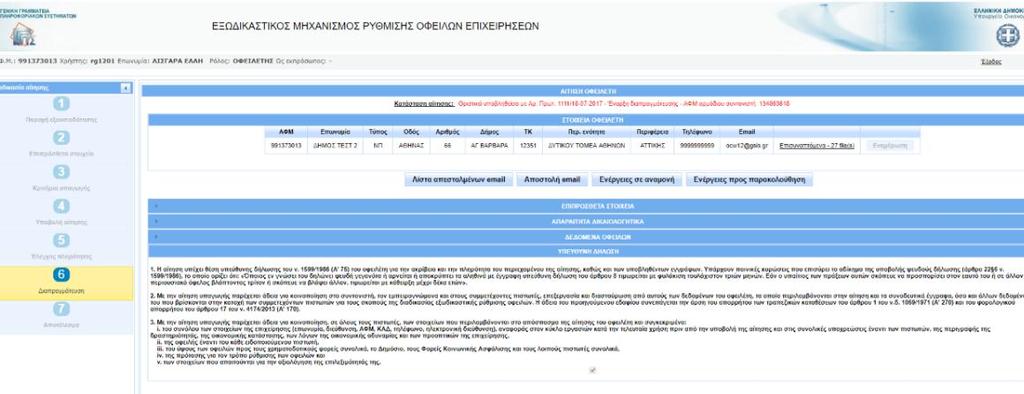1024x394 pixels.
Task: Click the Επωνυμία column header
Action: point(334,132)
